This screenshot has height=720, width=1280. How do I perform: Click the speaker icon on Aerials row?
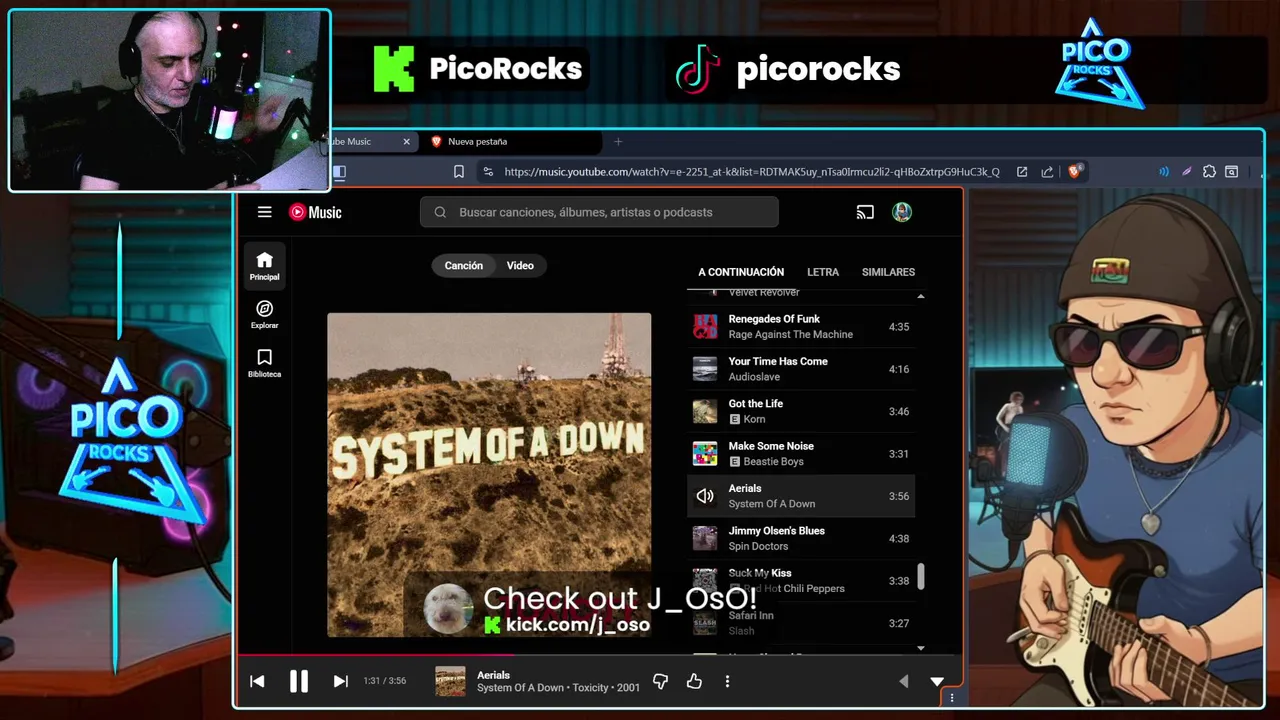point(705,496)
